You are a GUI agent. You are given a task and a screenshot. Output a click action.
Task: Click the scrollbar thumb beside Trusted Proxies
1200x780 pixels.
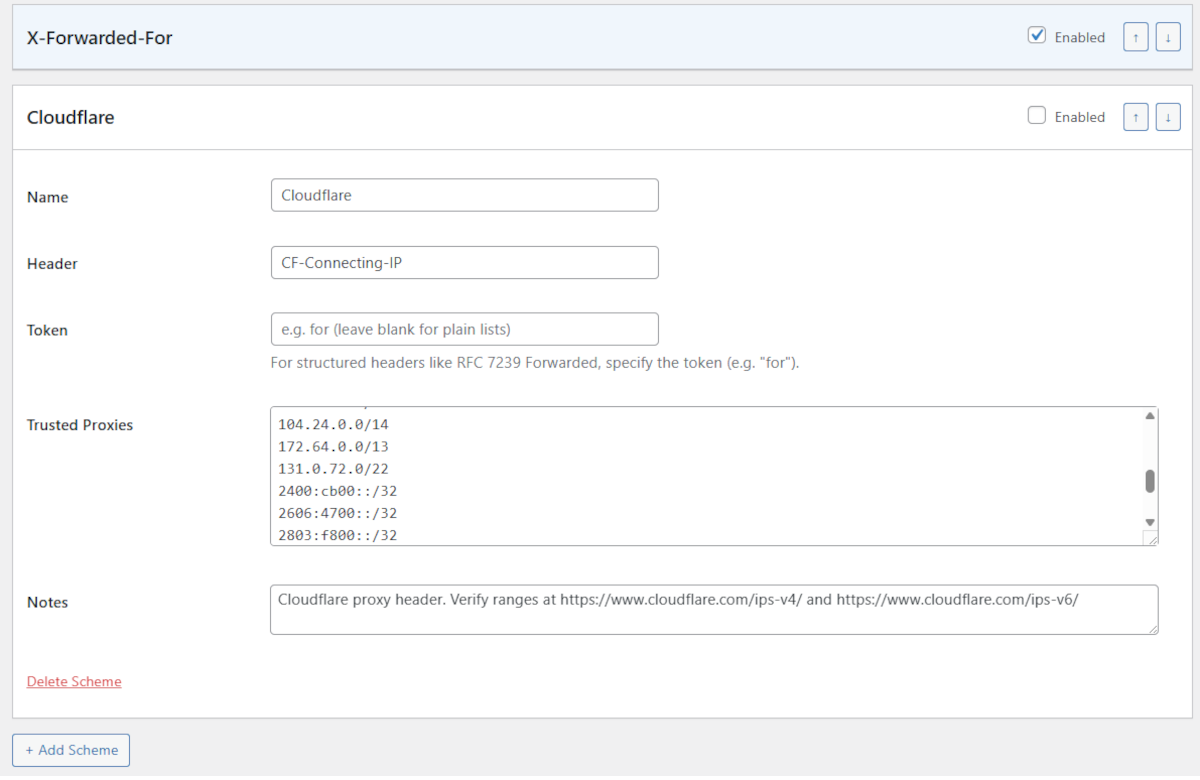(1149, 481)
